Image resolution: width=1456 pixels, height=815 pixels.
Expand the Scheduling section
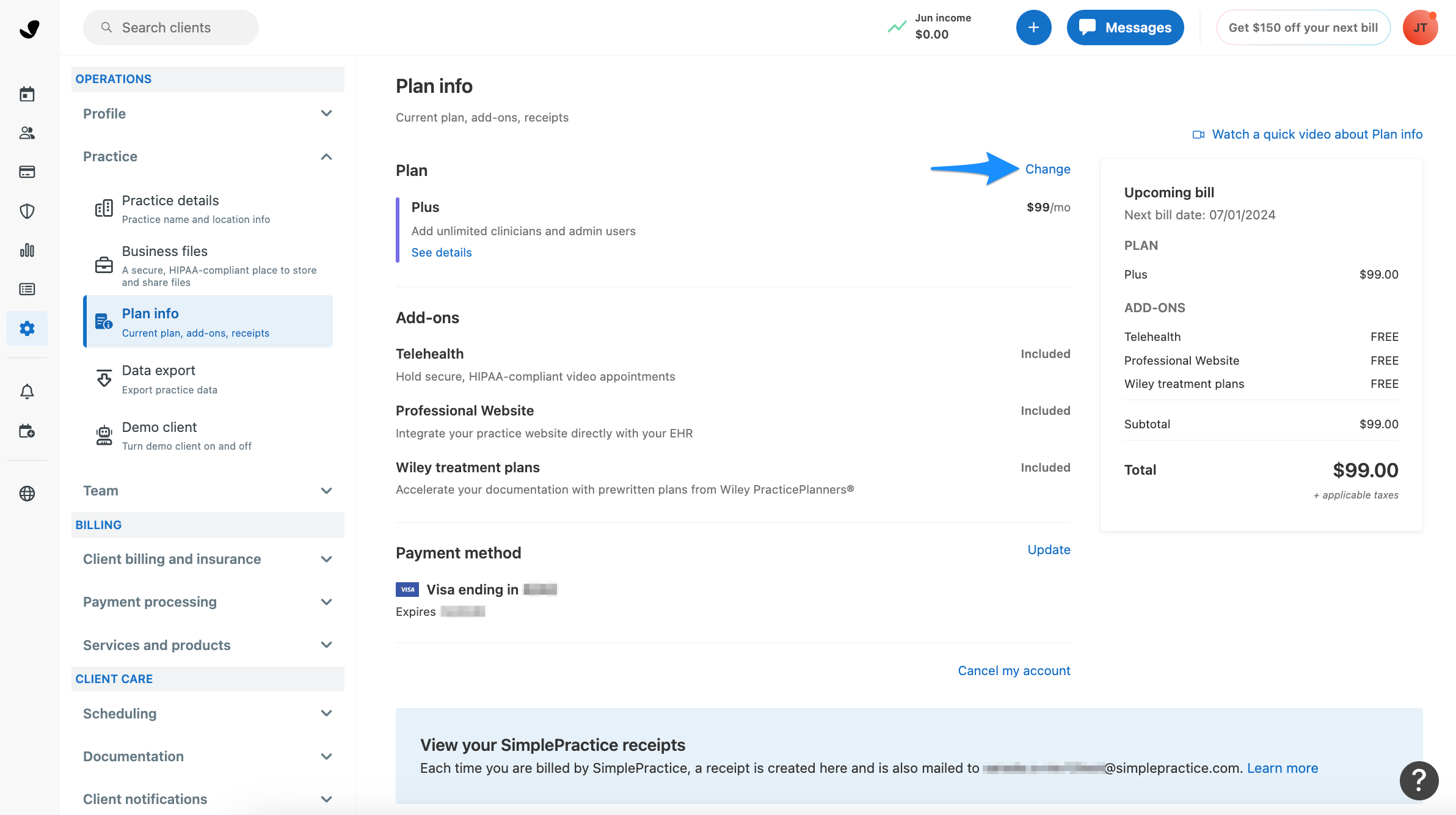coord(208,714)
